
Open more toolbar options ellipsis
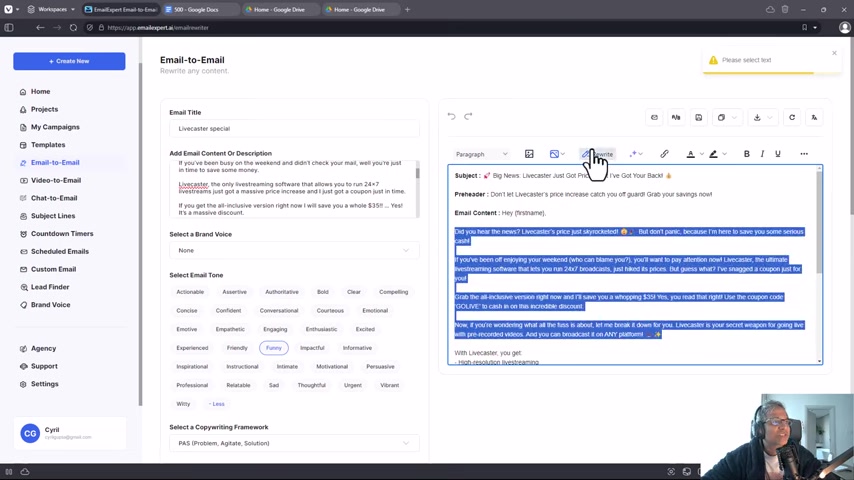coord(804,154)
